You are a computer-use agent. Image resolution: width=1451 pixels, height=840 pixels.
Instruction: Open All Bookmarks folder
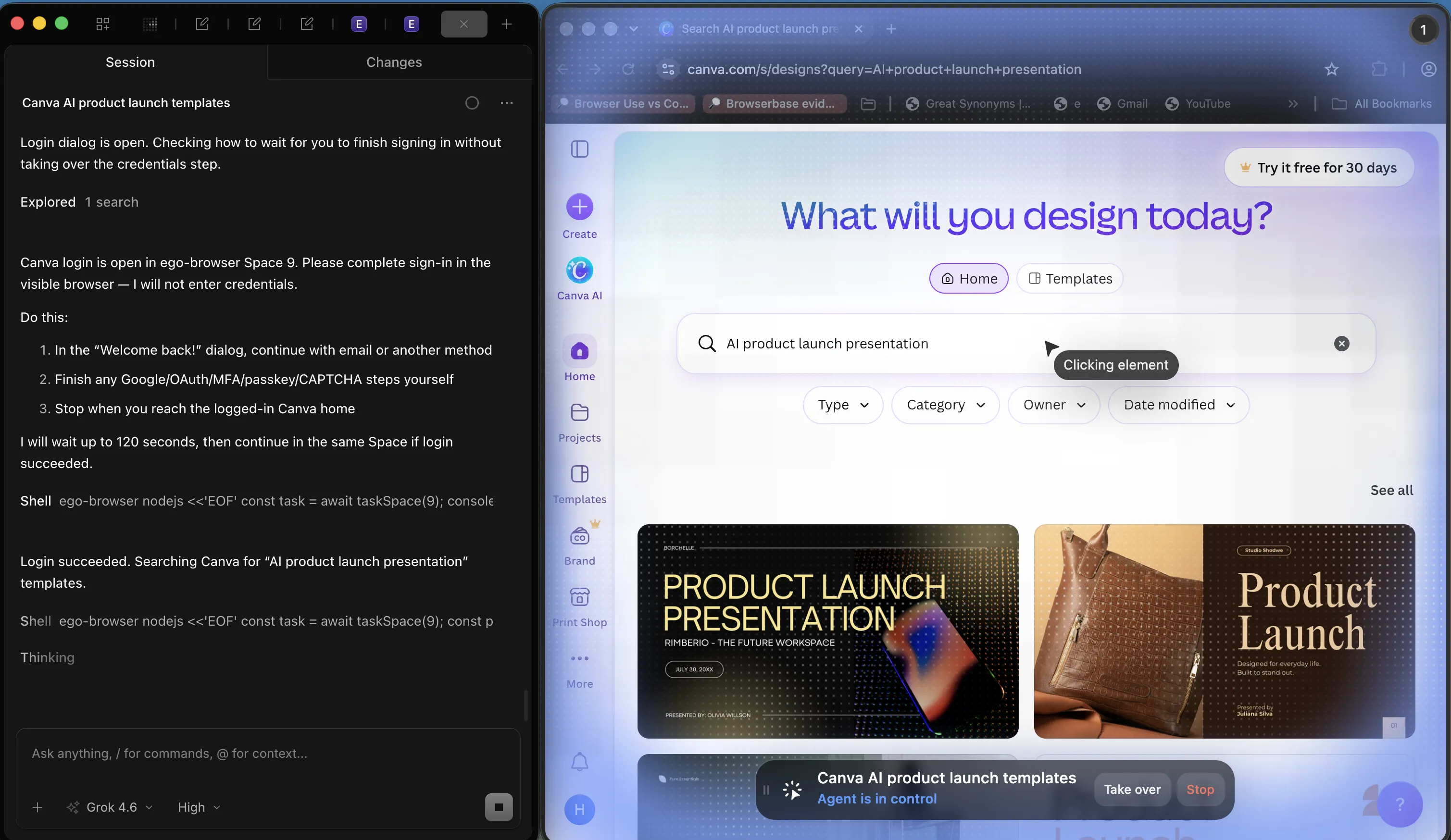[x=1381, y=104]
